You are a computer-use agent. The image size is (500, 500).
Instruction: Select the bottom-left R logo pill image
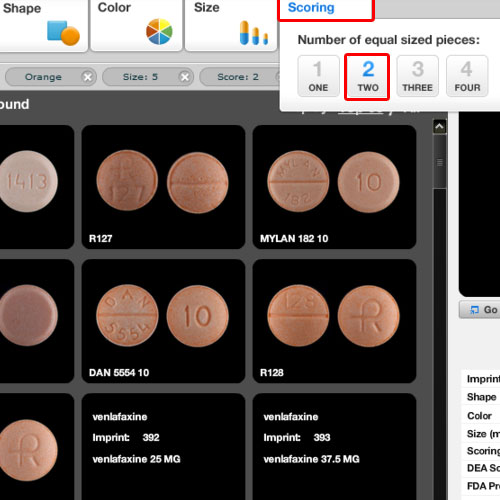pyautogui.click(x=28, y=450)
